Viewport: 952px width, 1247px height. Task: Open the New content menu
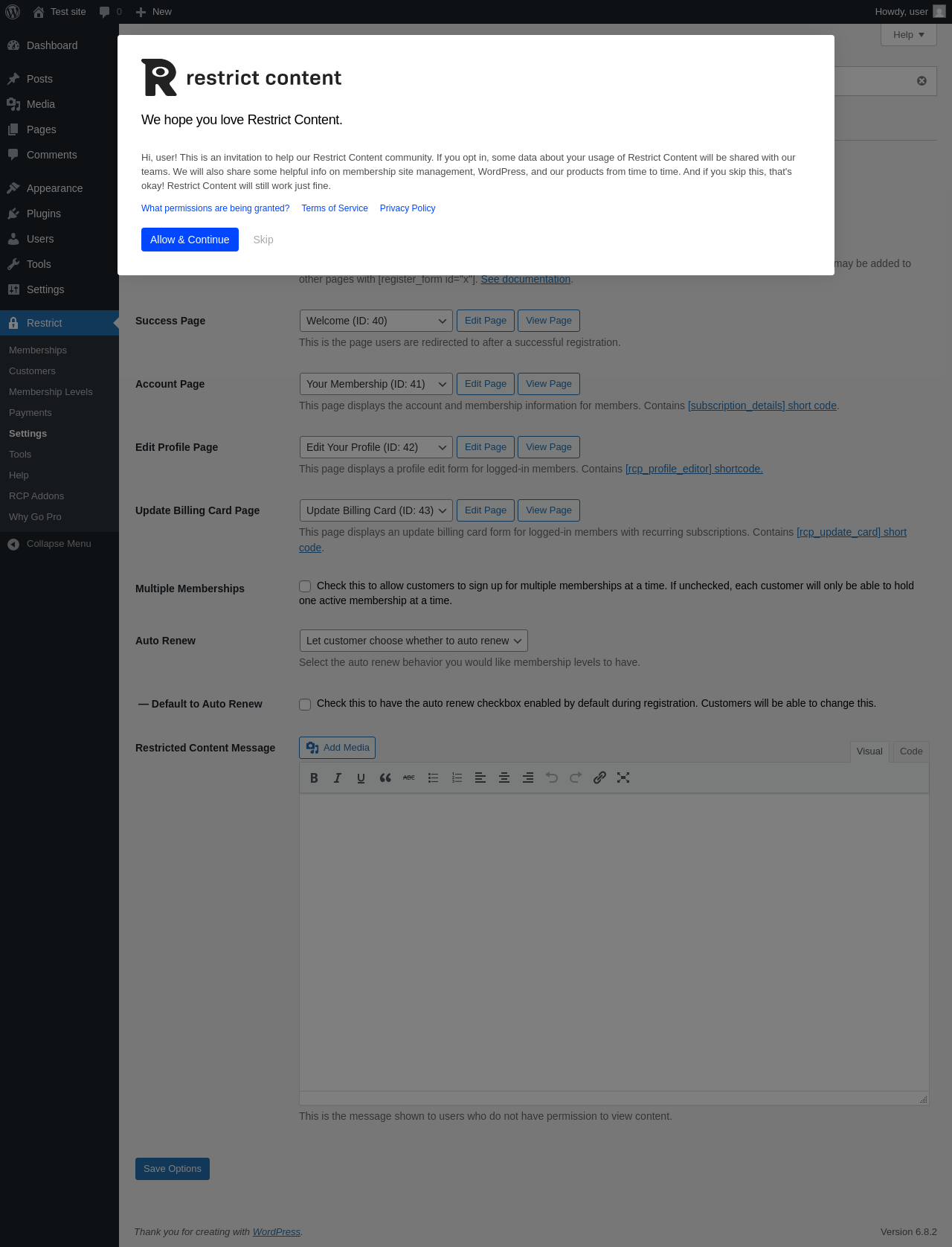pos(154,12)
